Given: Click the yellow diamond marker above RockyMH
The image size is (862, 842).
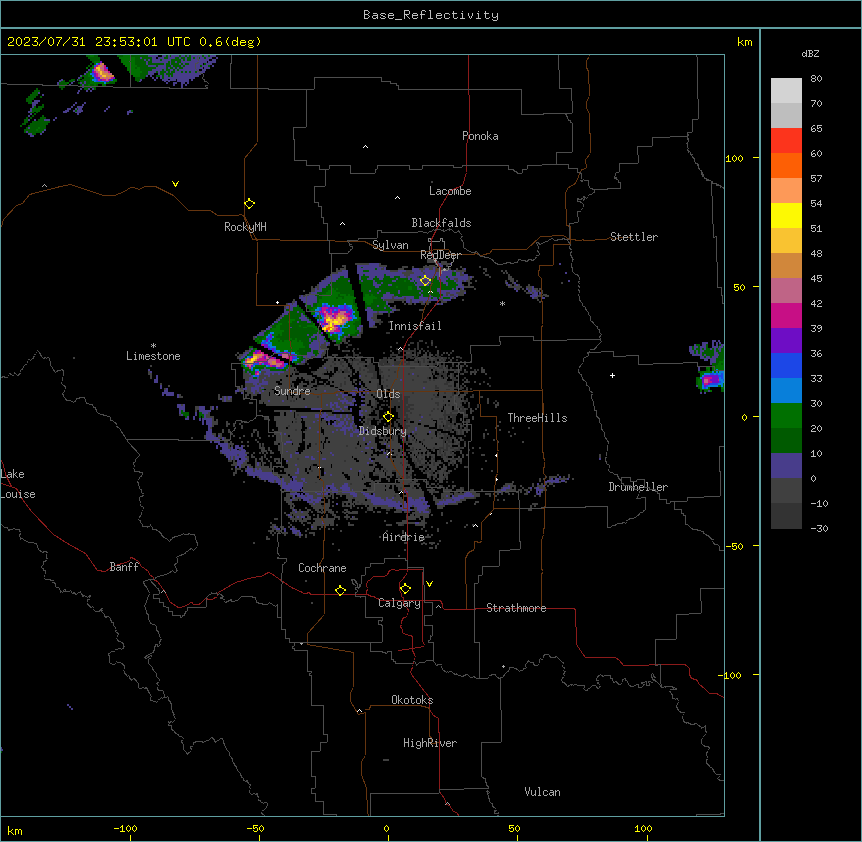Looking at the screenshot, I should coord(249,204).
